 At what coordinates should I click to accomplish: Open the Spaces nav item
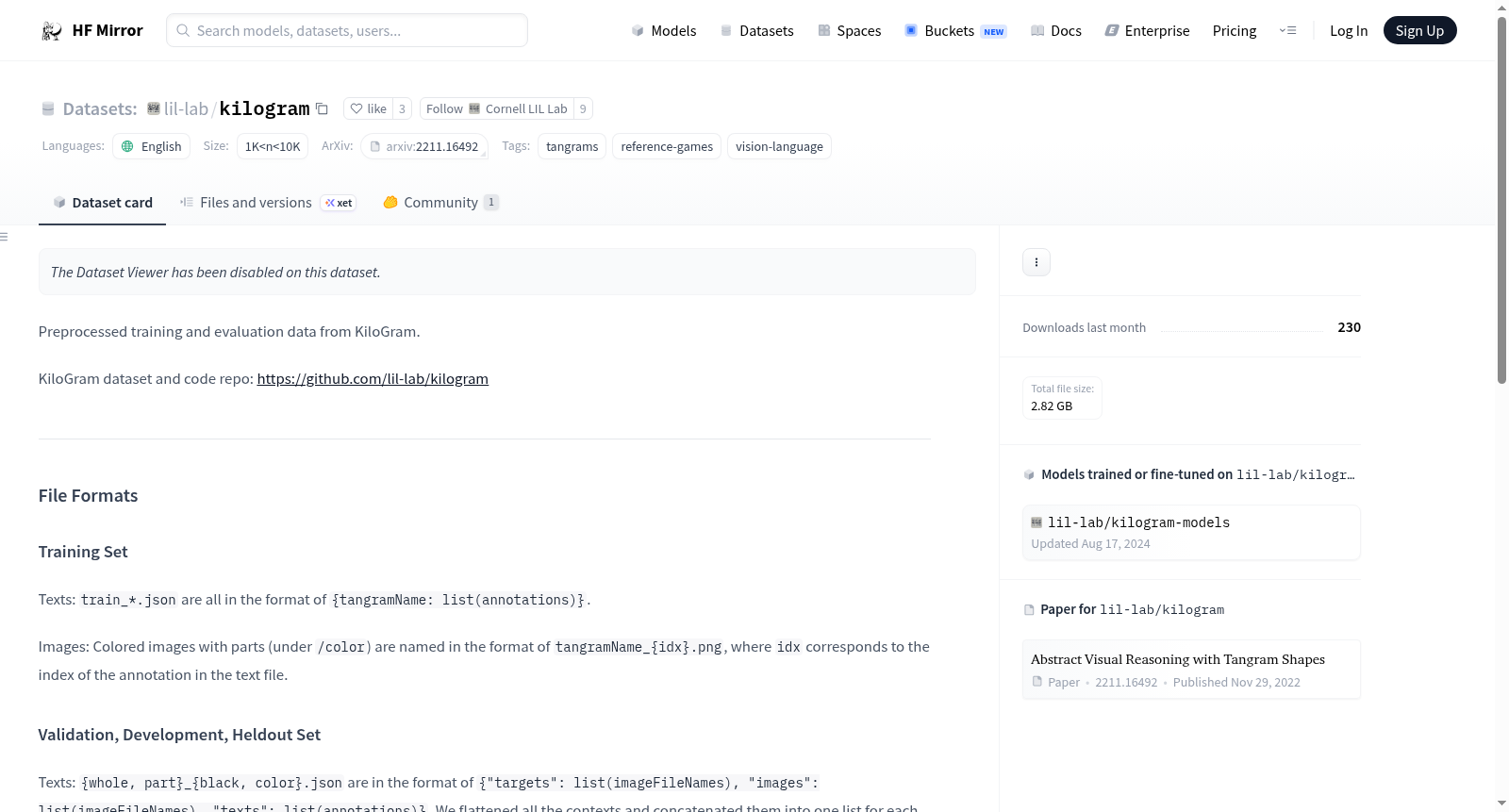pyautogui.click(x=850, y=31)
